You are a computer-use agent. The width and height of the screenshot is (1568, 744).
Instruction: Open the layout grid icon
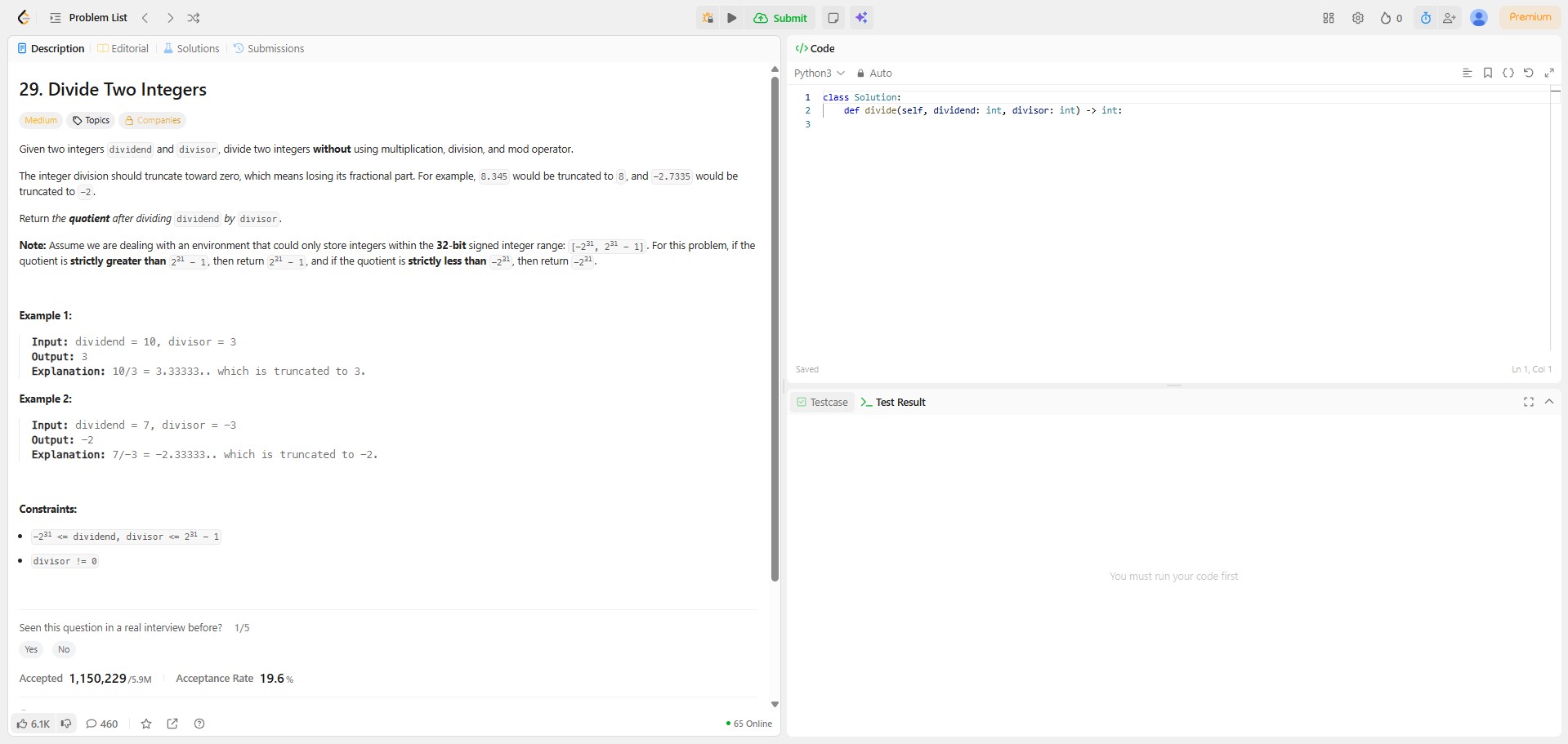(1329, 18)
